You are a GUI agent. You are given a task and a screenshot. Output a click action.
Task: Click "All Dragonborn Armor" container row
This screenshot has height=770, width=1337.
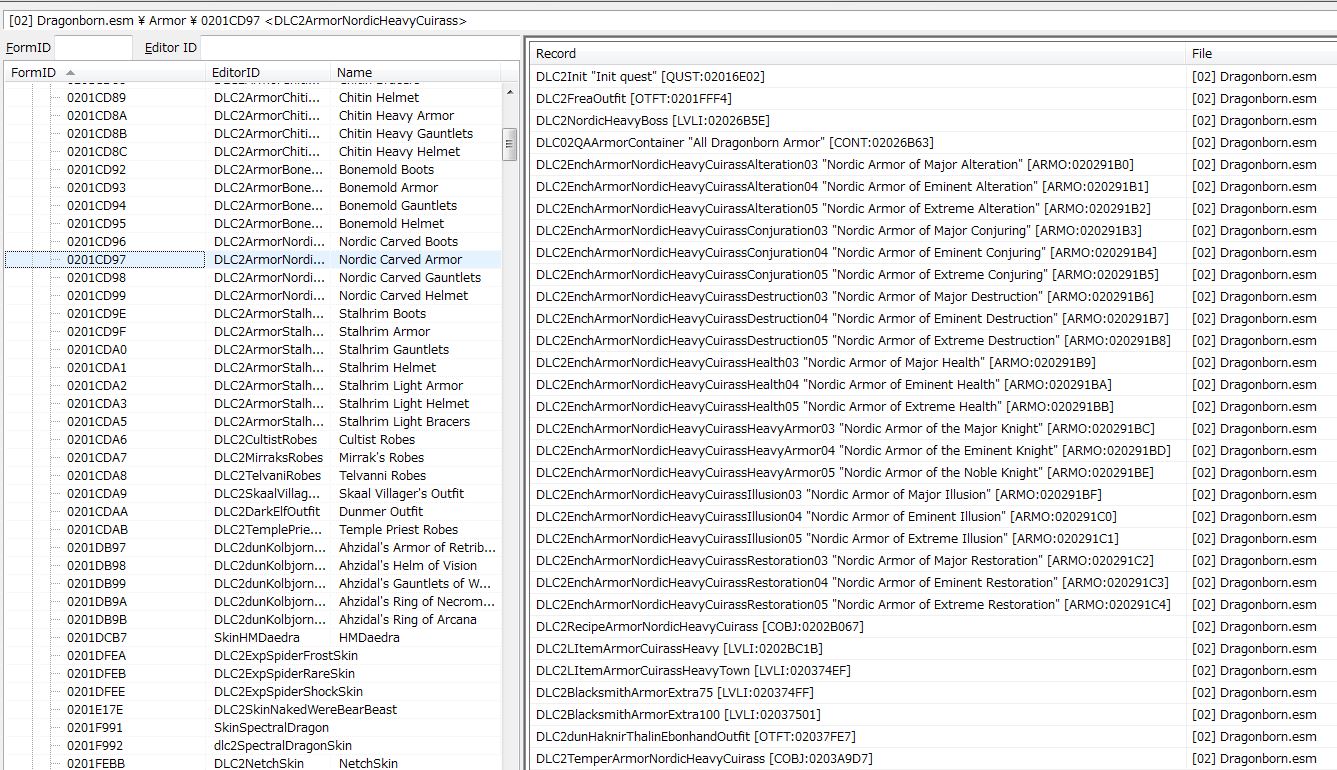(x=933, y=143)
